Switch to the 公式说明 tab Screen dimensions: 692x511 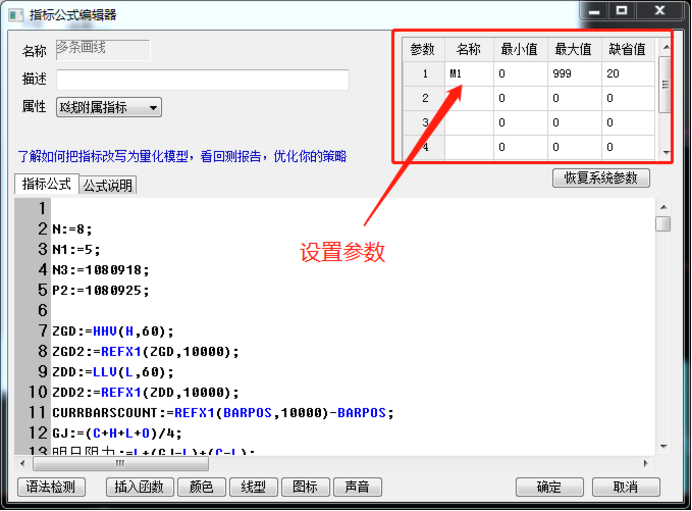tap(107, 185)
